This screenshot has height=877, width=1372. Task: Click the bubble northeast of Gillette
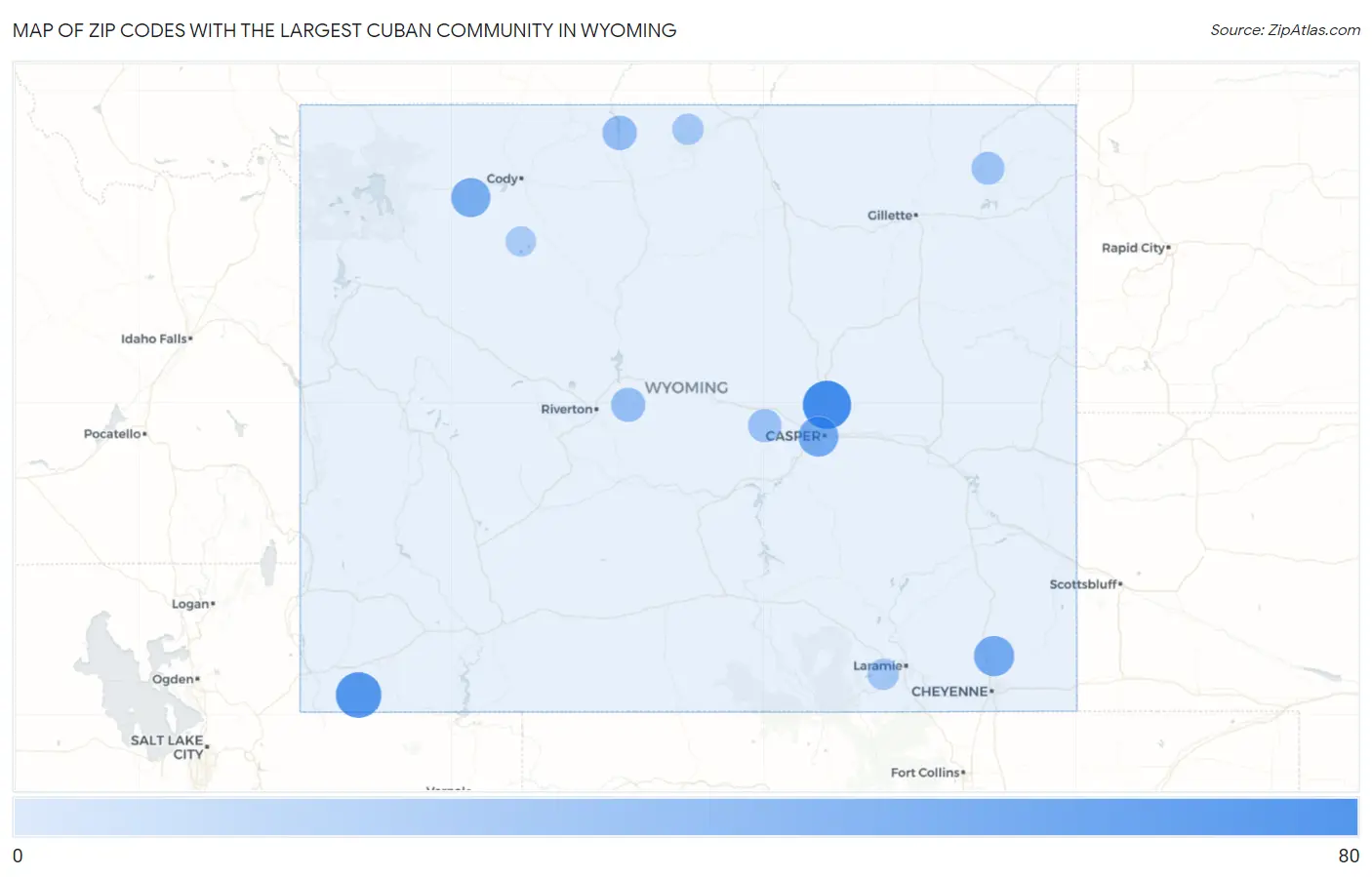tap(988, 168)
